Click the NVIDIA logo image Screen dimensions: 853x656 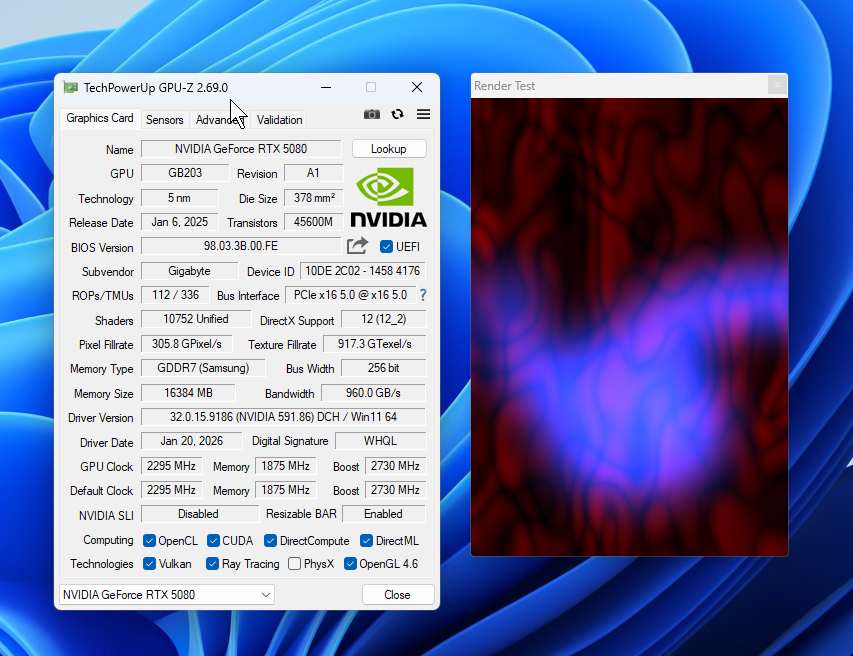click(x=388, y=197)
